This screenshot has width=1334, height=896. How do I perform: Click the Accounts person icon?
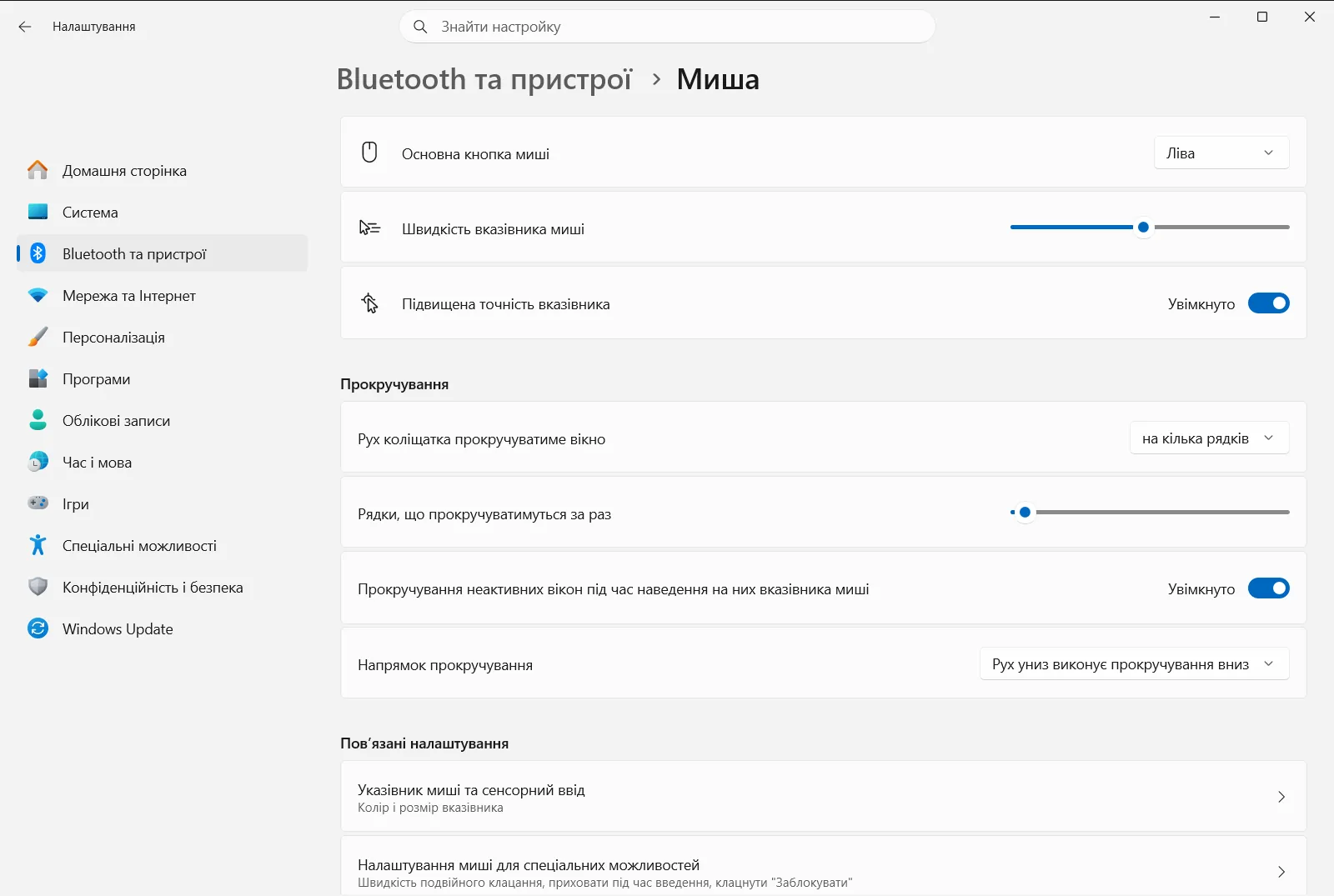[38, 420]
